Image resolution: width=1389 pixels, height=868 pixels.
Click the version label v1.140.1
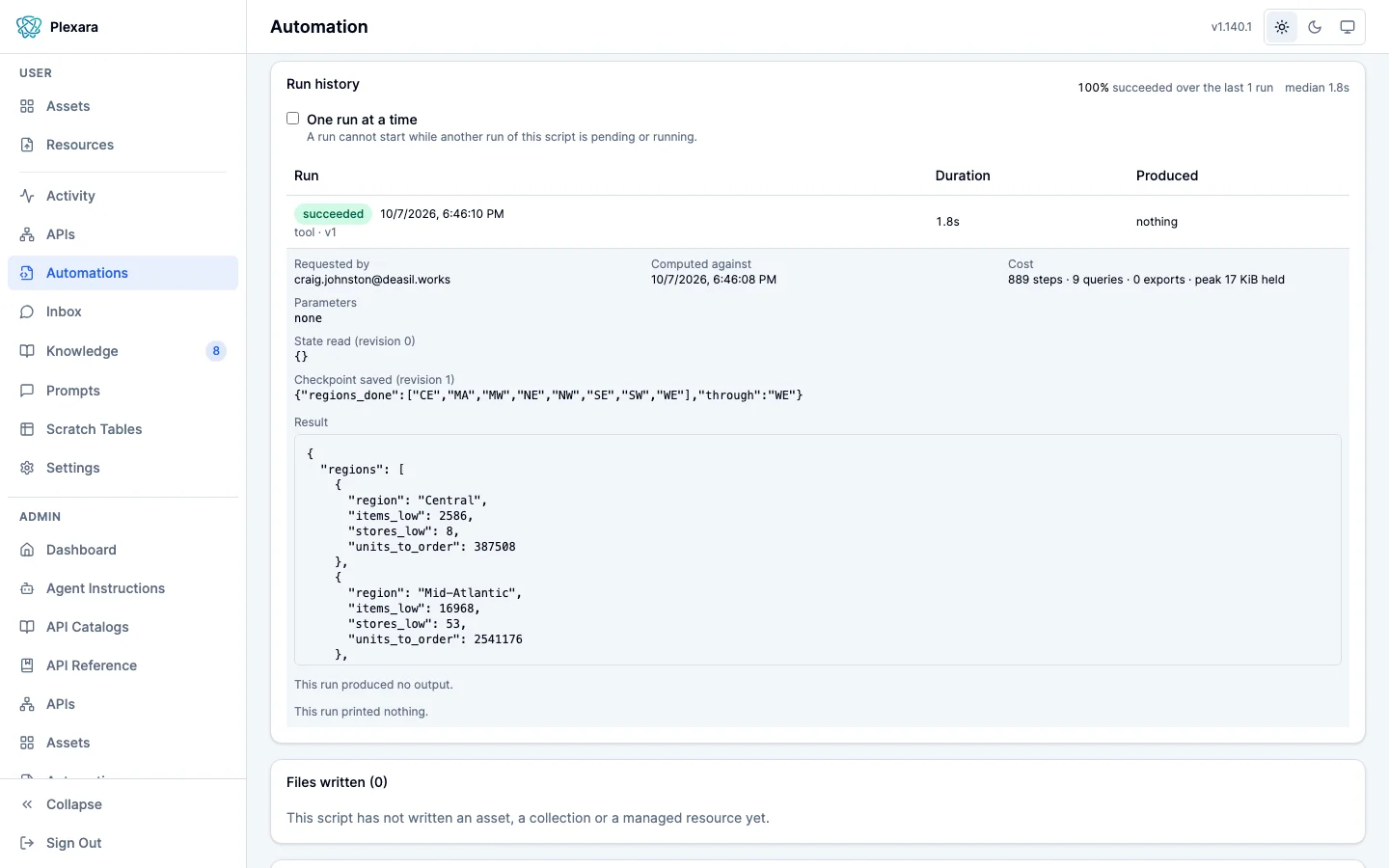pos(1231,27)
